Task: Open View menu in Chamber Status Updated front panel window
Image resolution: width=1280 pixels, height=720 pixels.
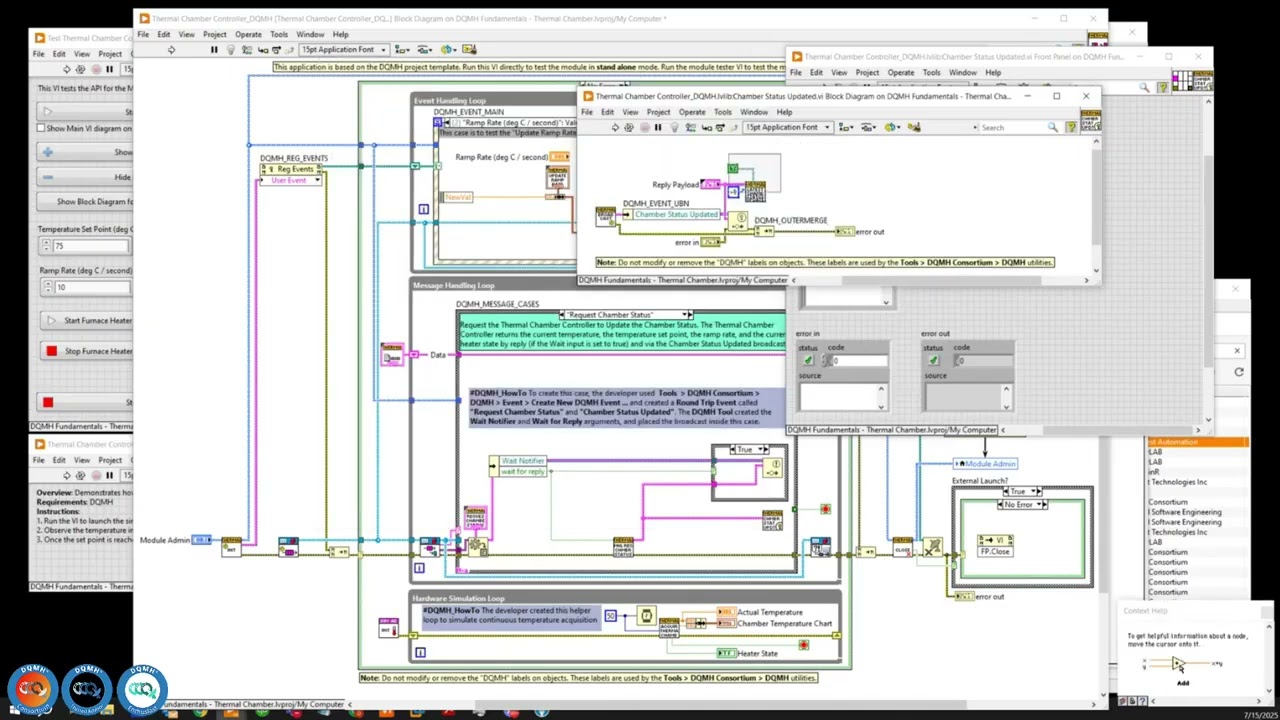Action: click(x=839, y=72)
